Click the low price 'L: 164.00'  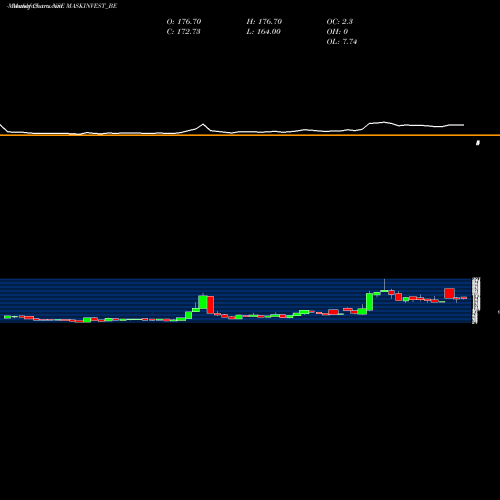[264, 32]
